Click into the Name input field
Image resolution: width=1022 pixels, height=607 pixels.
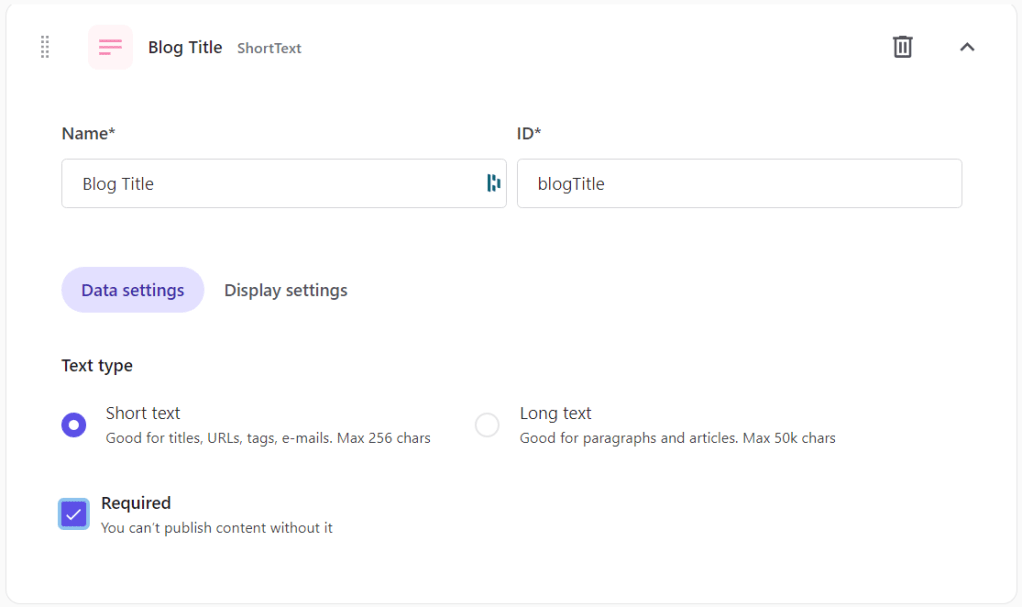click(x=270, y=184)
